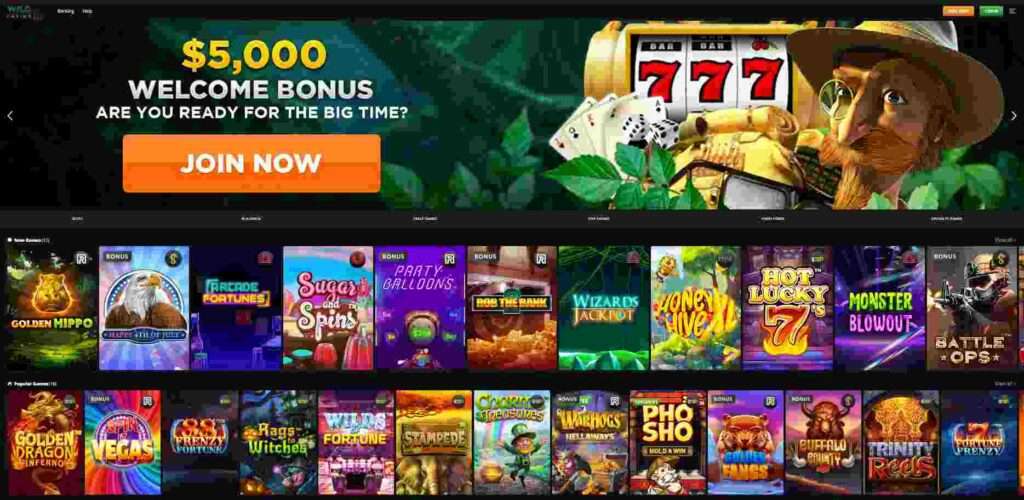
Task: Click the provider badge on Golden Hippo tile
Action: [81, 258]
